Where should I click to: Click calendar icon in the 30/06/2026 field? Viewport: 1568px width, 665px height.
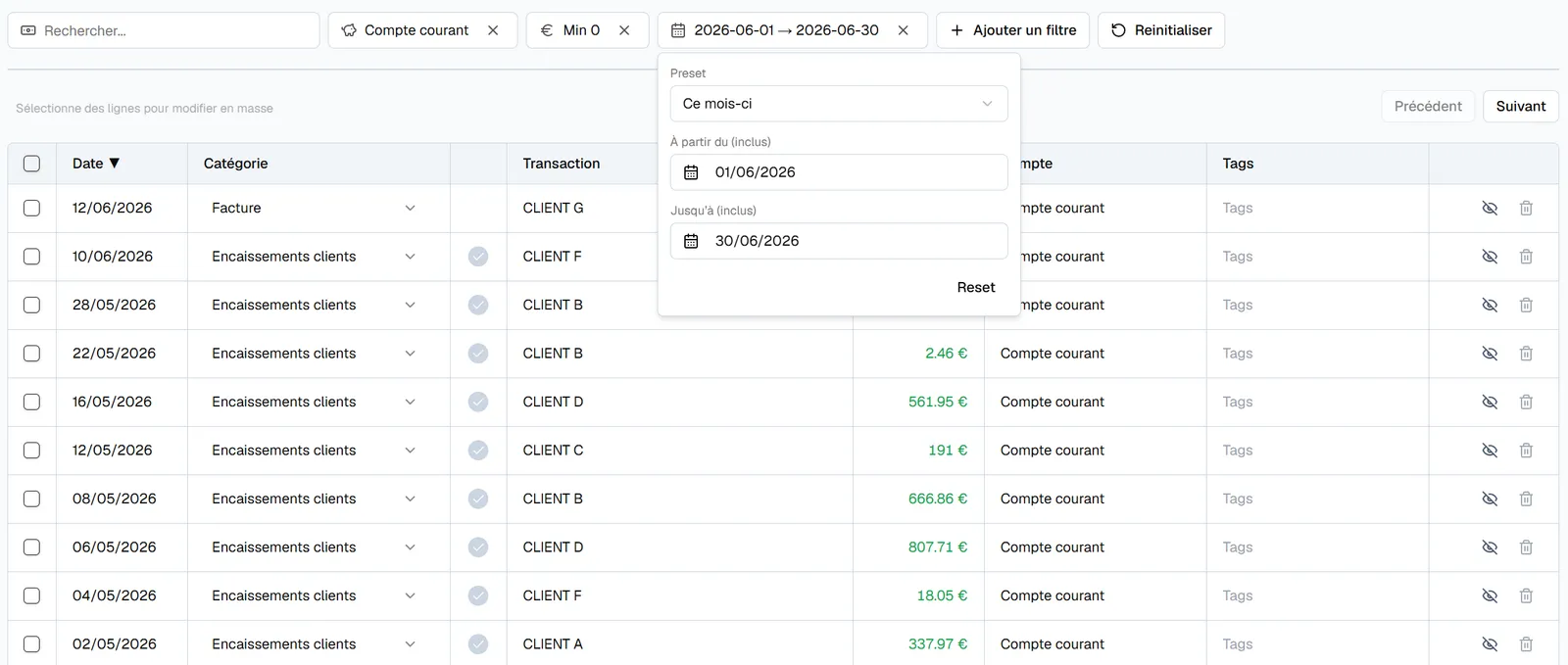tap(691, 241)
